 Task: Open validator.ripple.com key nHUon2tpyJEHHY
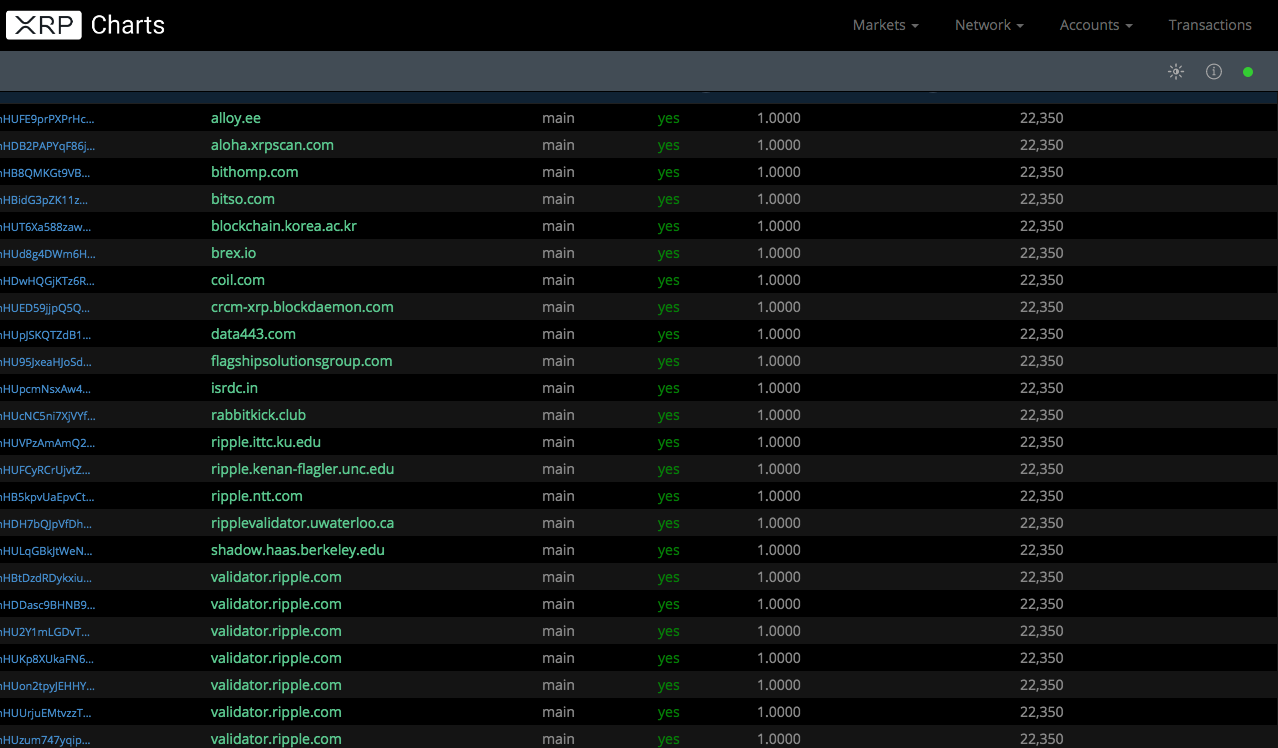[x=47, y=686]
